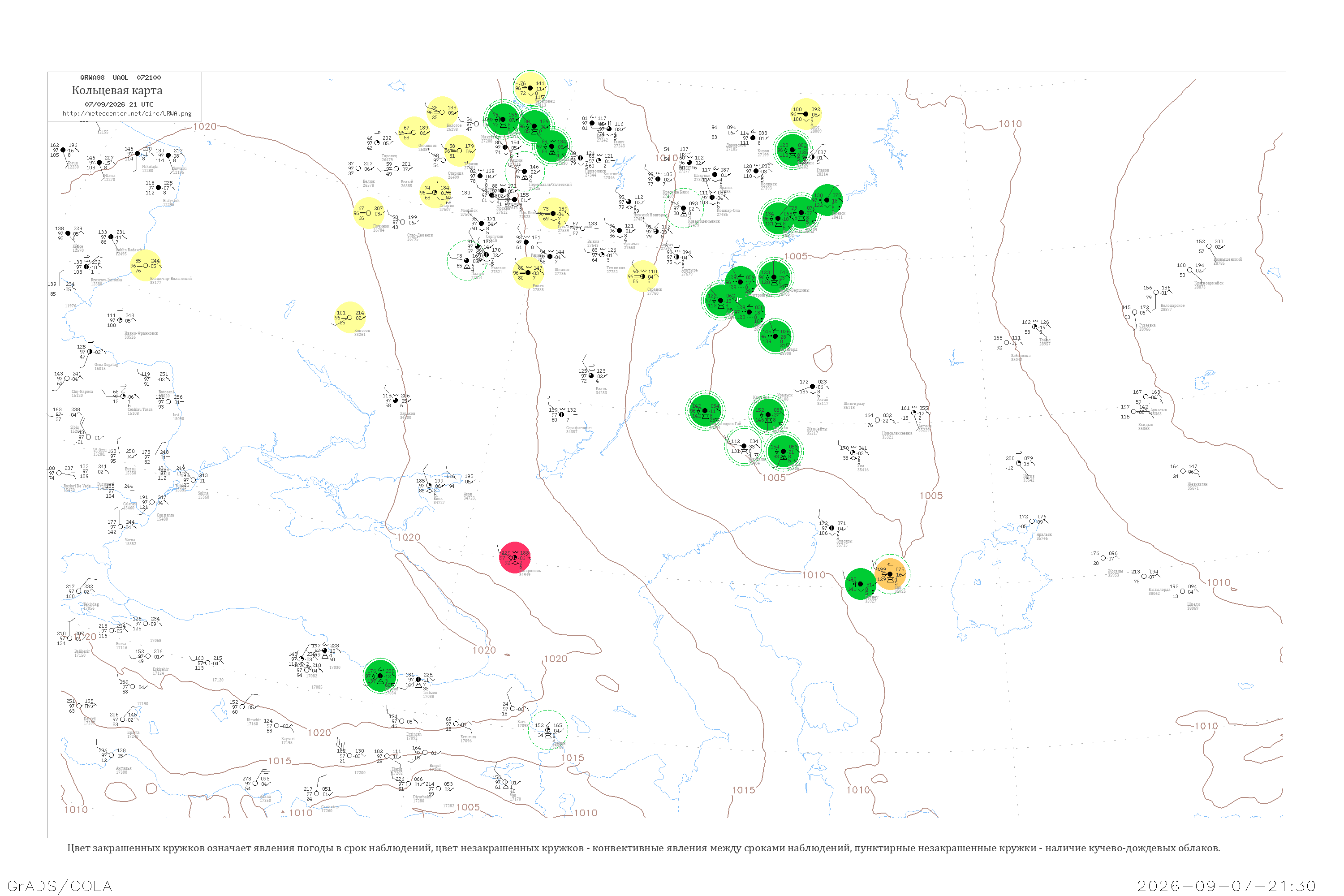Image resolution: width=1344 pixels, height=896 pixels.
Task: Select the yellow Череповец station circle
Action: tap(530, 88)
